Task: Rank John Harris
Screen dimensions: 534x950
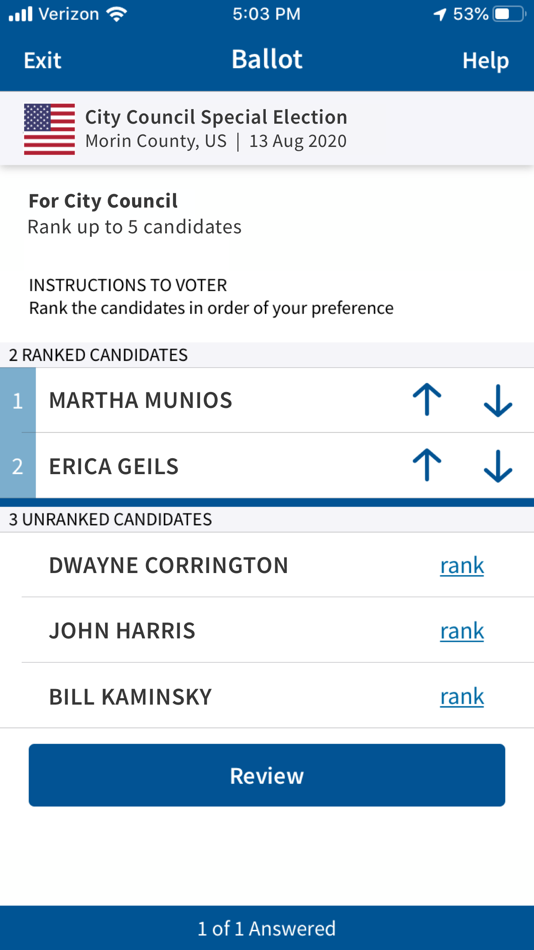Action: click(x=462, y=631)
